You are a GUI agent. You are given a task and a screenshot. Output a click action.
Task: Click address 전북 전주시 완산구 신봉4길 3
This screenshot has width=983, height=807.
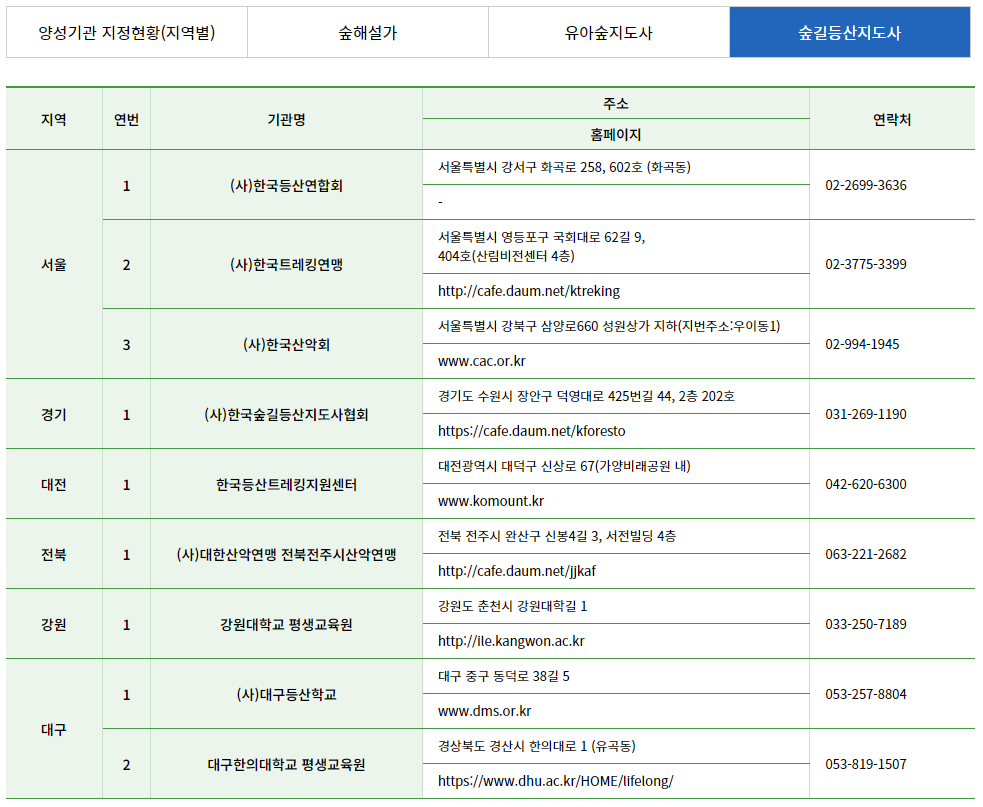(x=557, y=537)
